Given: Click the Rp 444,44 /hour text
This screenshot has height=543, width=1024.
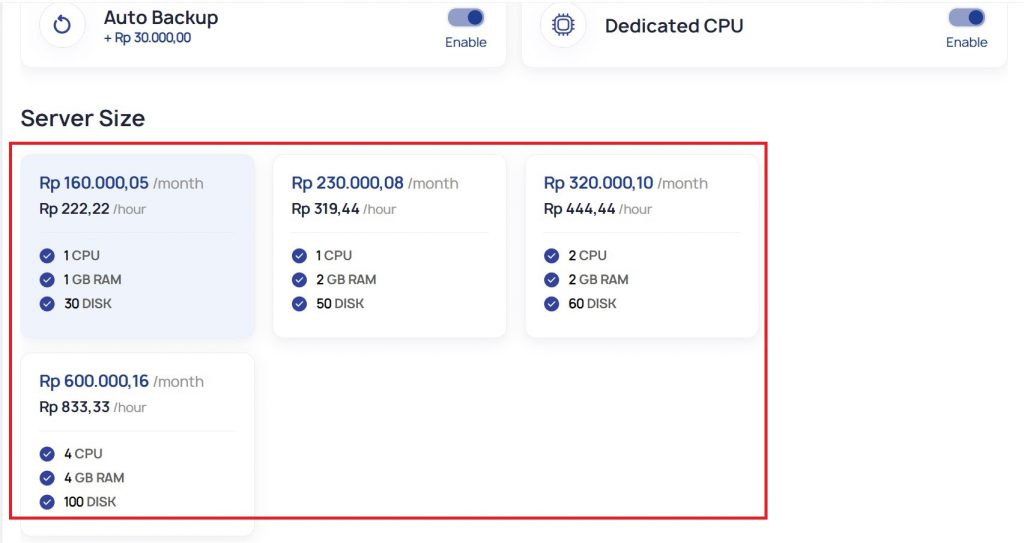Looking at the screenshot, I should pyautogui.click(x=598, y=209).
